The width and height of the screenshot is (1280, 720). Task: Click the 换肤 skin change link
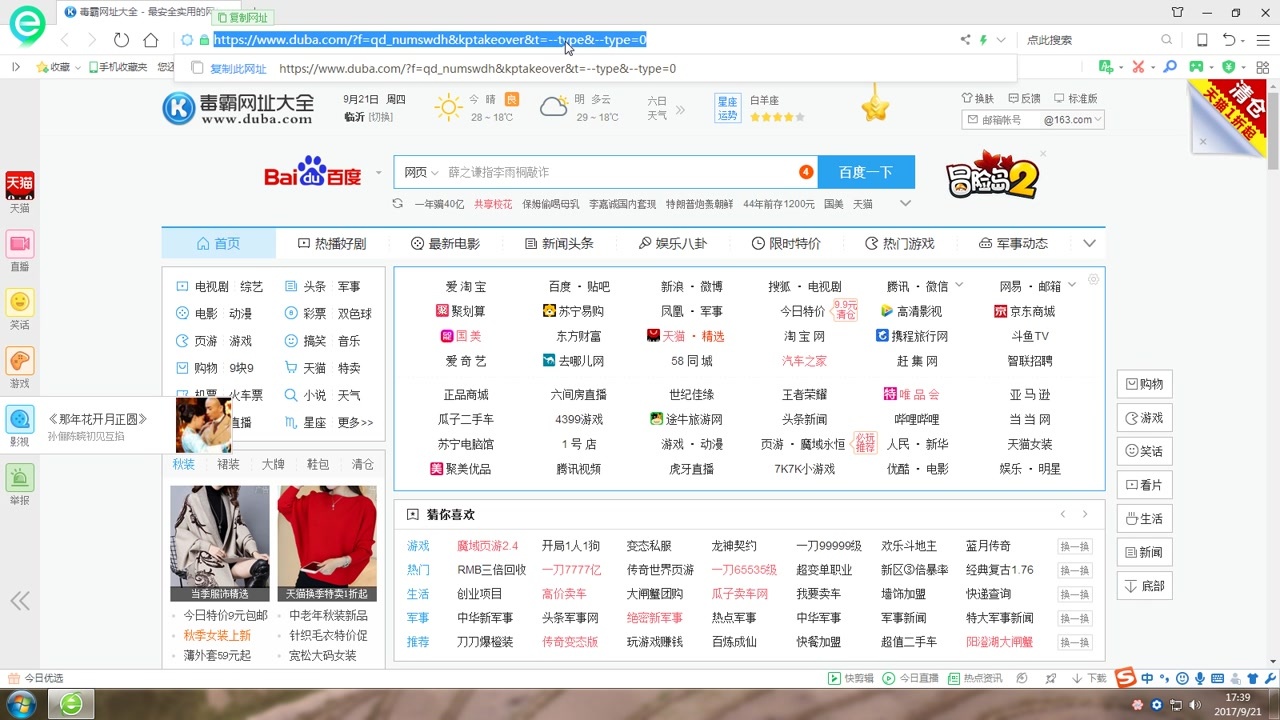pyautogui.click(x=978, y=98)
